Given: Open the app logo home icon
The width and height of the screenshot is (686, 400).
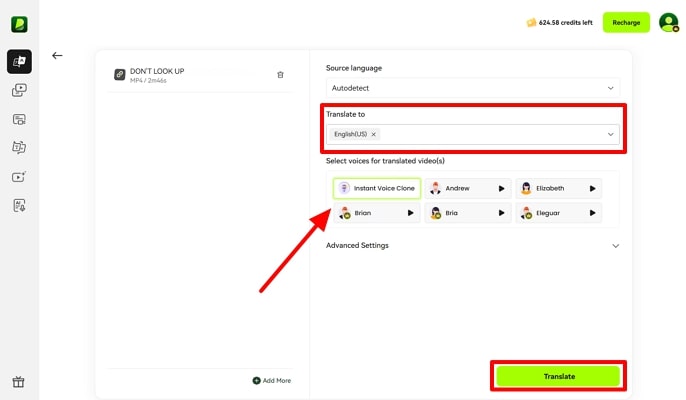Looking at the screenshot, I should coord(19,24).
